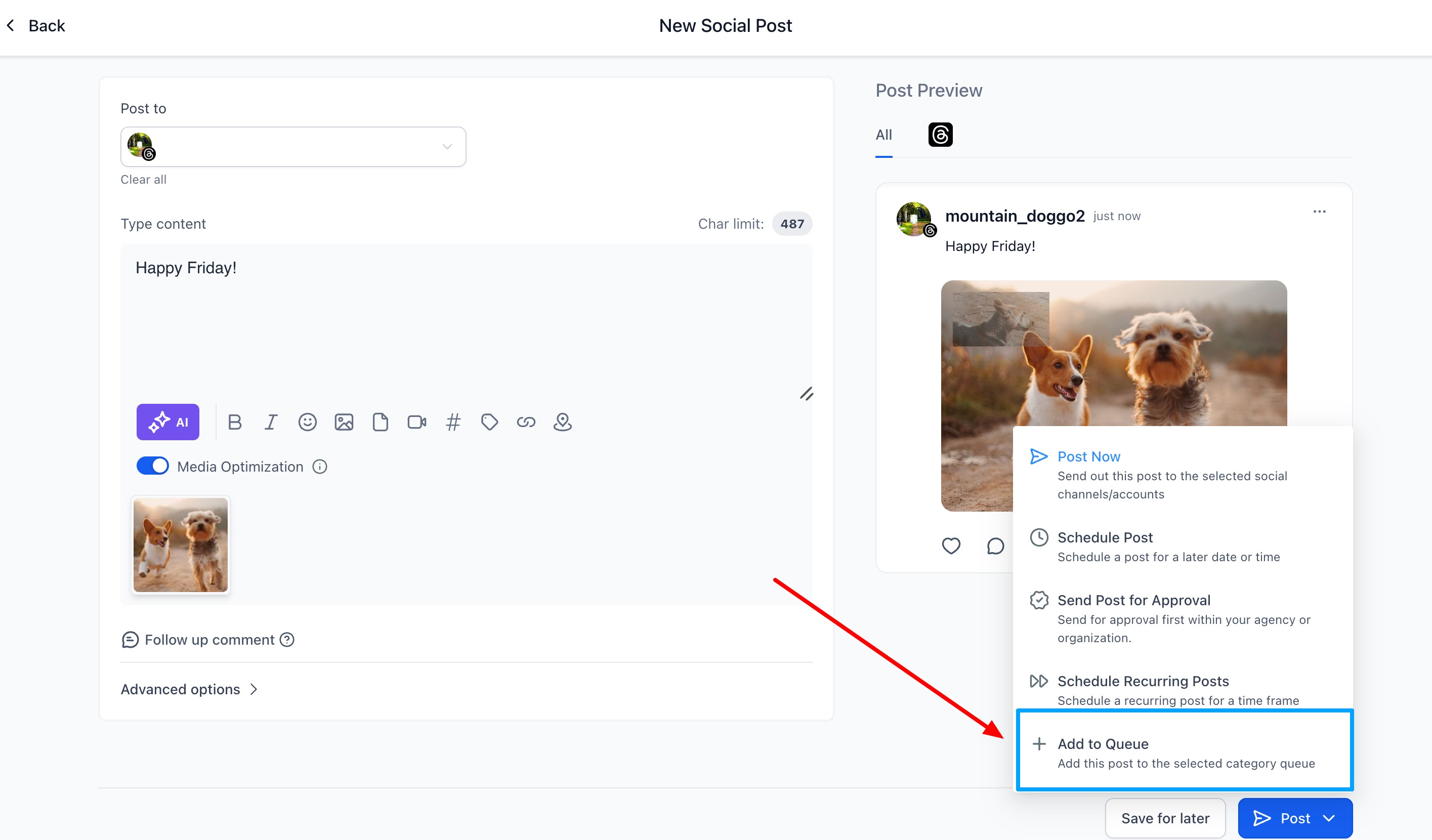Click the link insertion icon
1432x840 pixels.
(526, 422)
